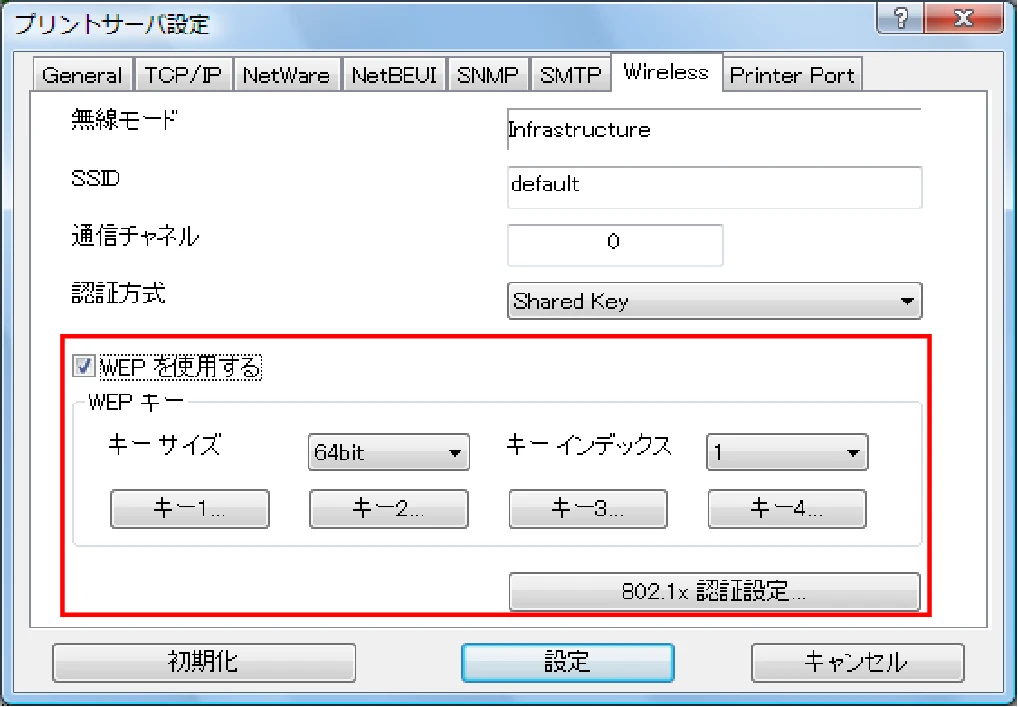The height and width of the screenshot is (707, 1018).
Task: Open the キー インデックス dropdown
Action: (x=787, y=452)
